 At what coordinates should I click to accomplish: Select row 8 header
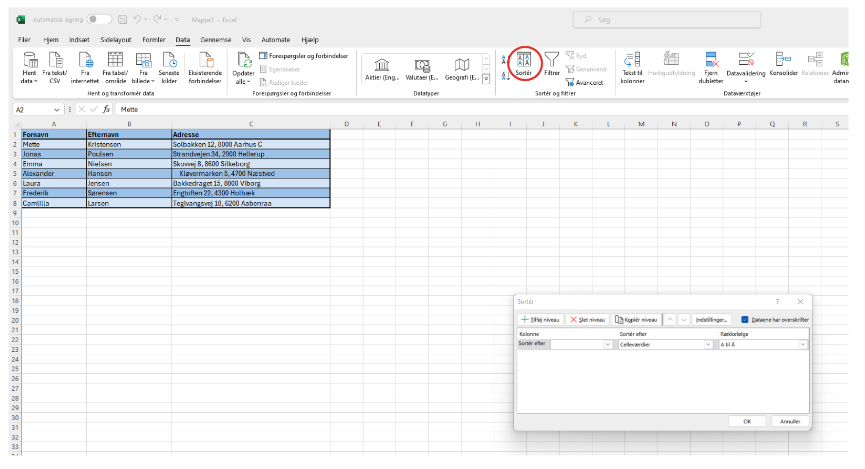point(15,203)
